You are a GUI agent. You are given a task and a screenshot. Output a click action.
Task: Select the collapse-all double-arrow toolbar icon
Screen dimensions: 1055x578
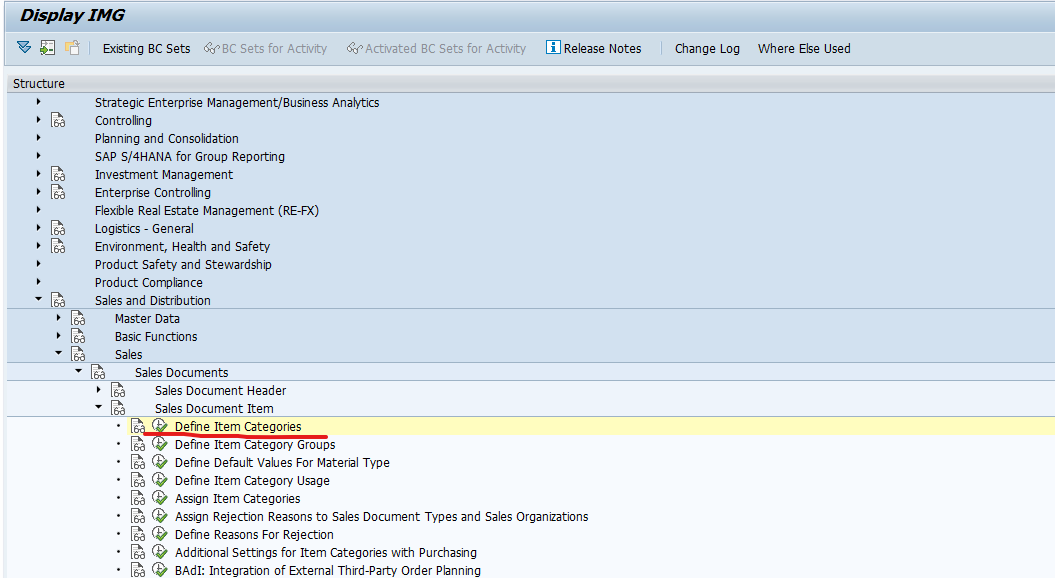(23, 47)
